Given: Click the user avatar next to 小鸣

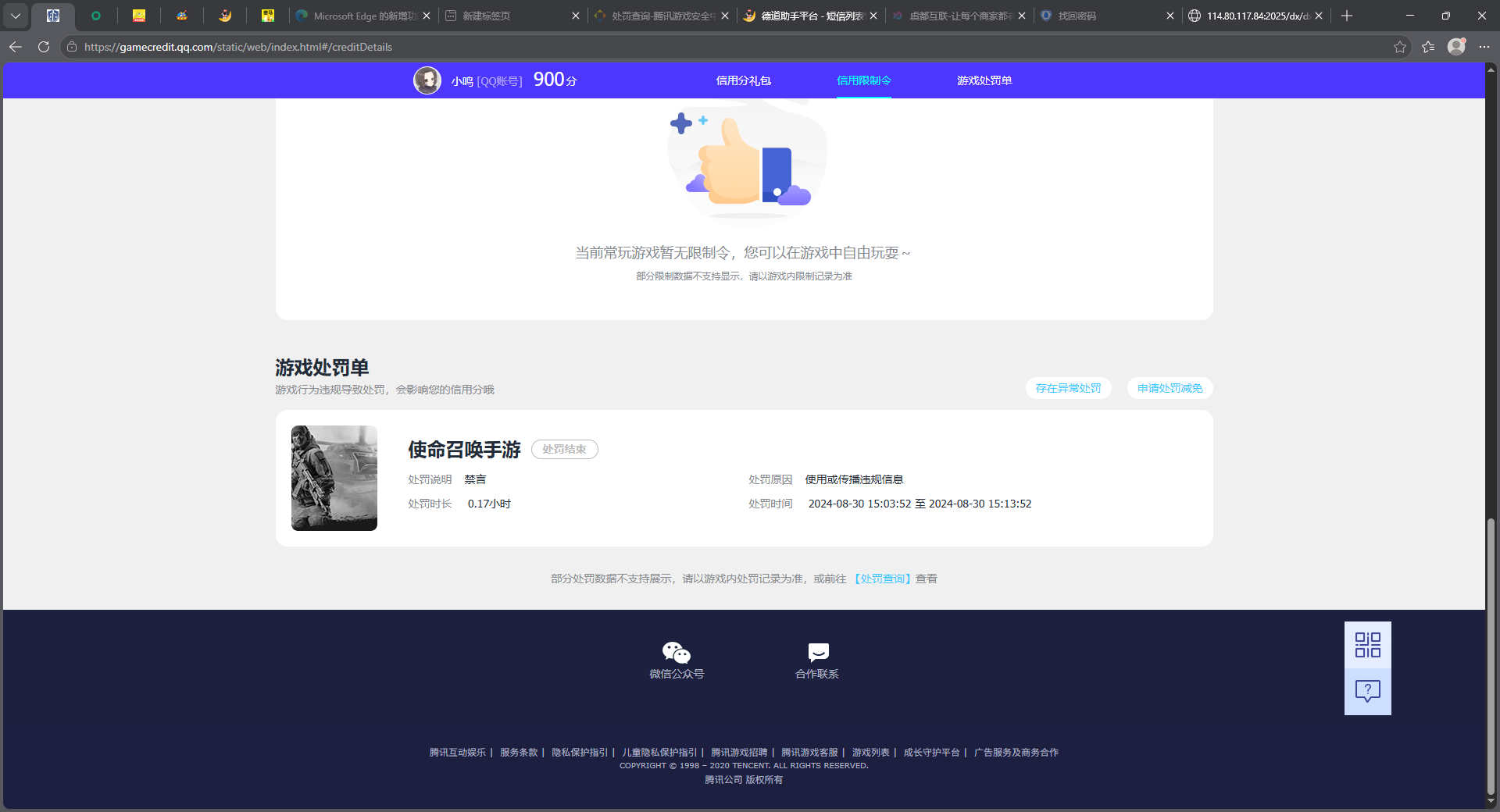Looking at the screenshot, I should click(427, 80).
